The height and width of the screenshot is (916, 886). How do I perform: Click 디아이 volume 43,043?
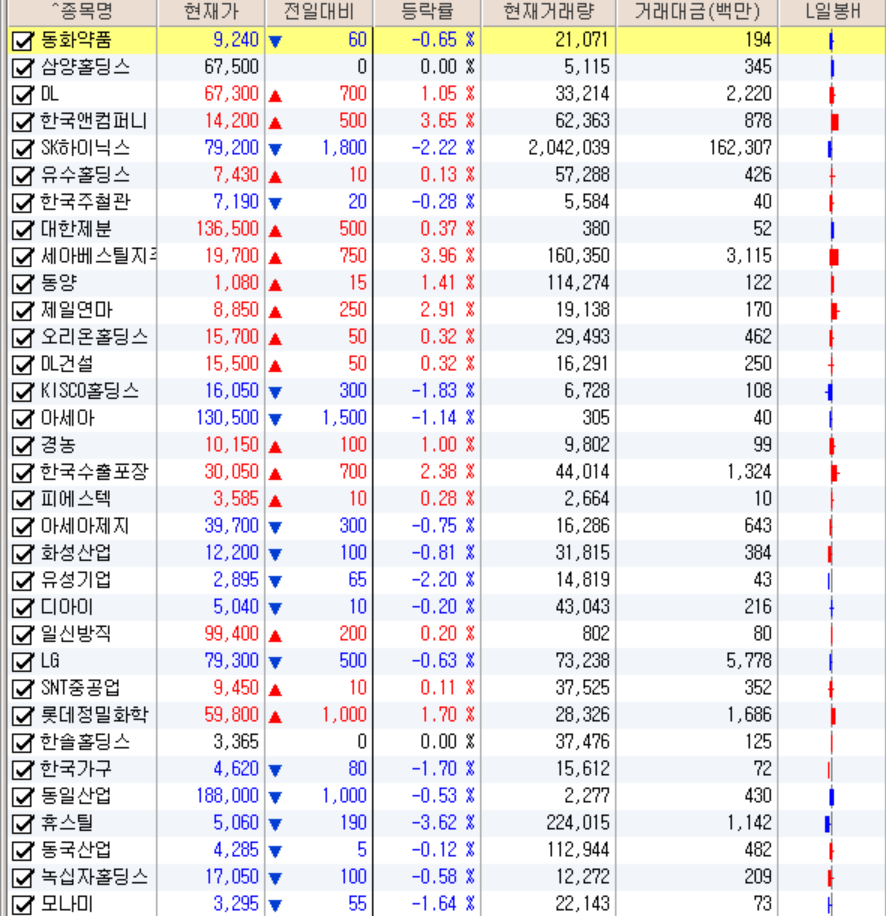[x=583, y=607]
